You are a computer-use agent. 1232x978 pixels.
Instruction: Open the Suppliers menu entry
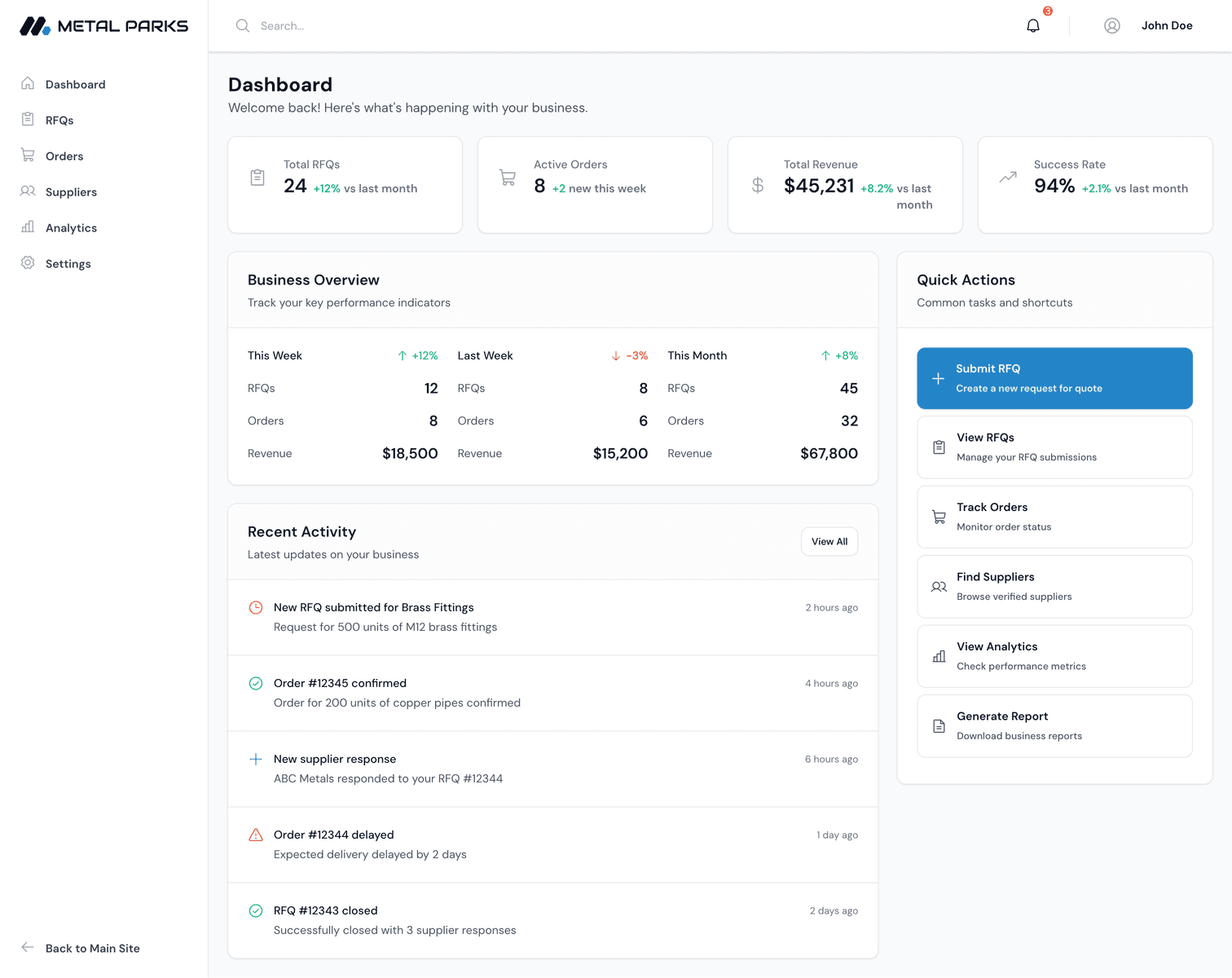pyautogui.click(x=69, y=192)
